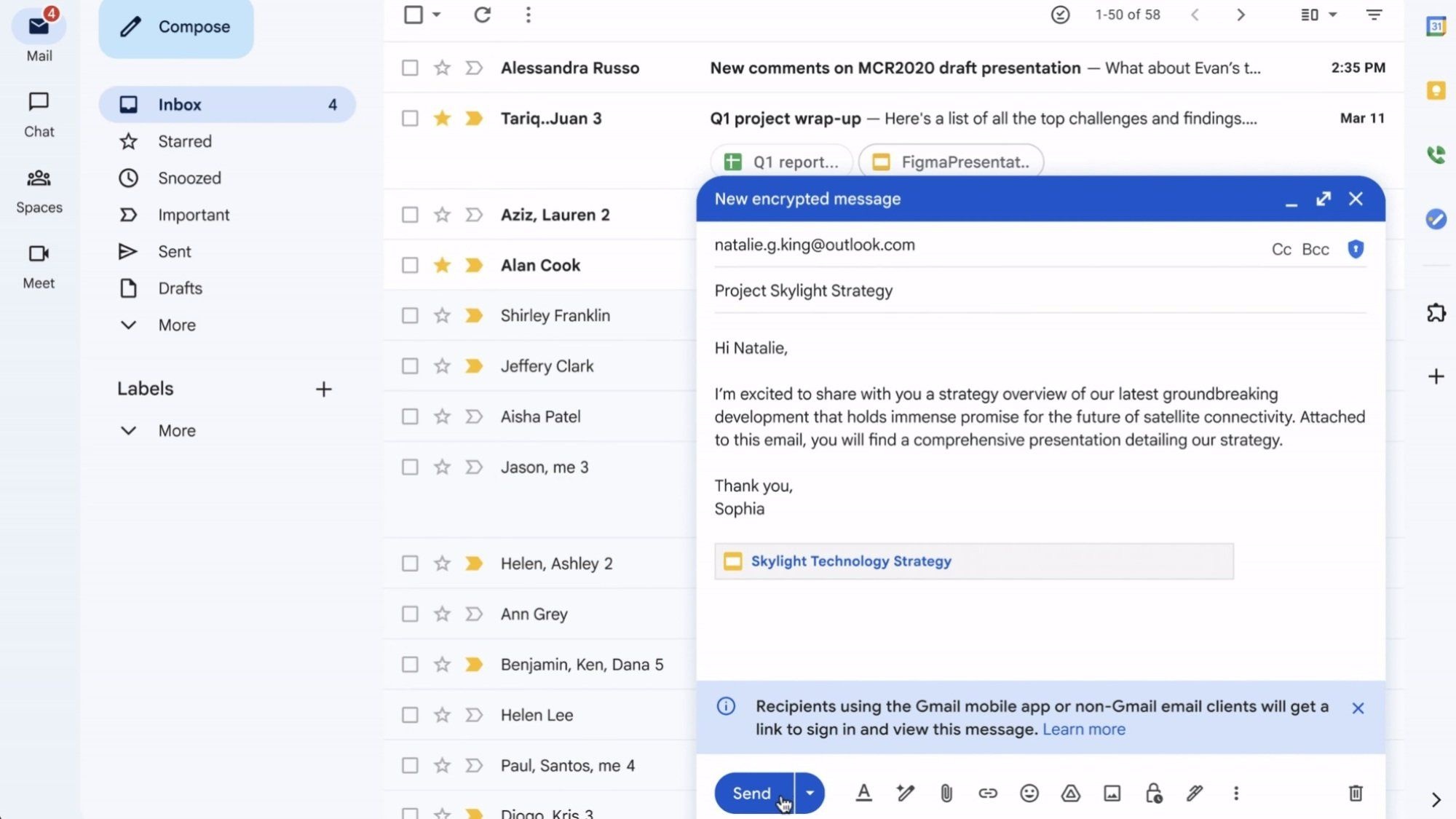Check the box for Alessandra Russo email
This screenshot has width=1456, height=819.
410,68
